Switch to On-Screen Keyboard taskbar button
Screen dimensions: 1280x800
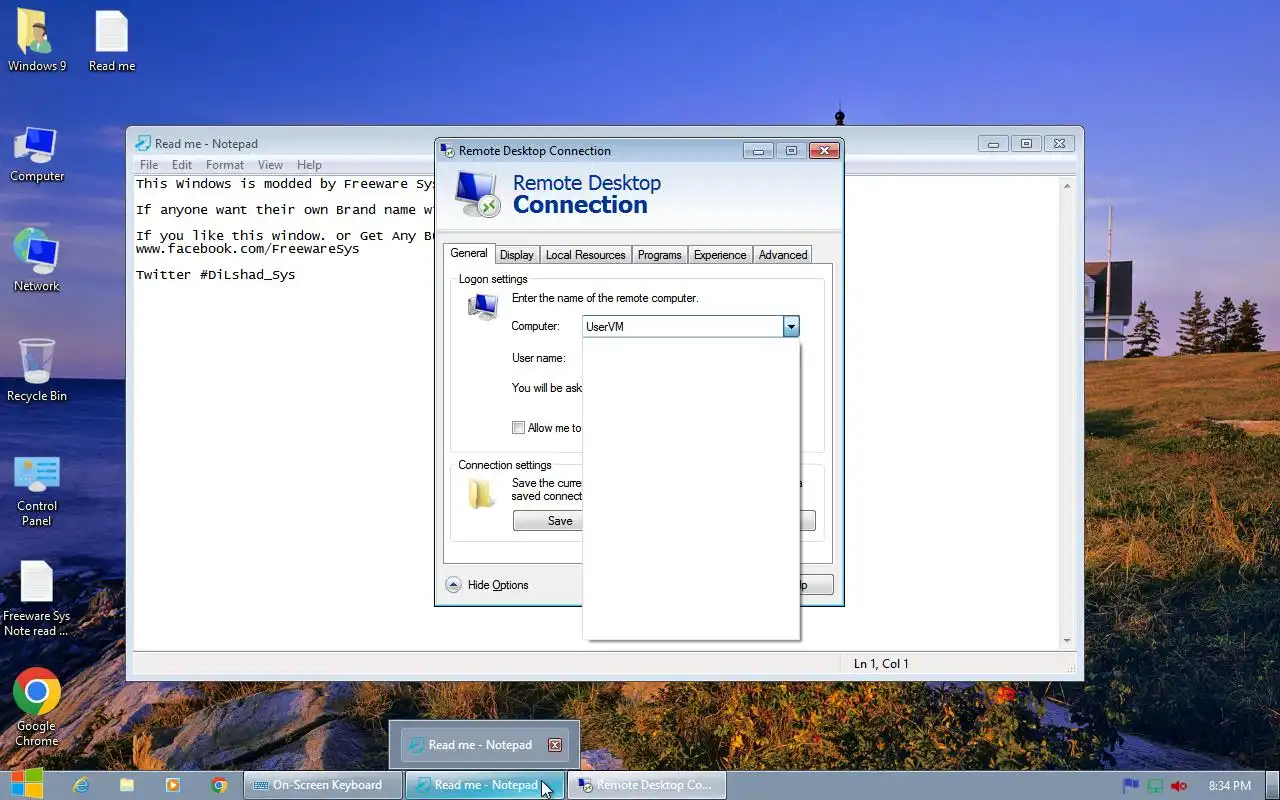point(323,785)
